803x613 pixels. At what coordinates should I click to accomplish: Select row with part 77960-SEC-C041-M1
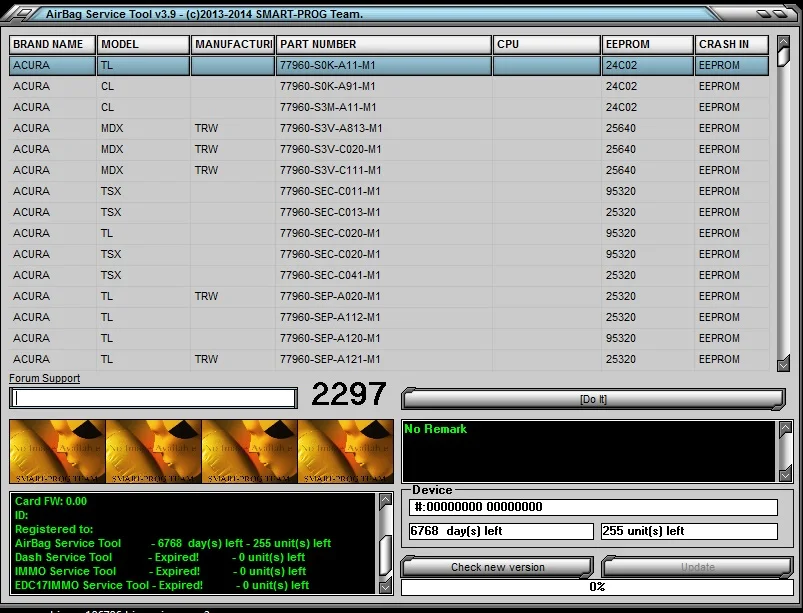(389, 276)
